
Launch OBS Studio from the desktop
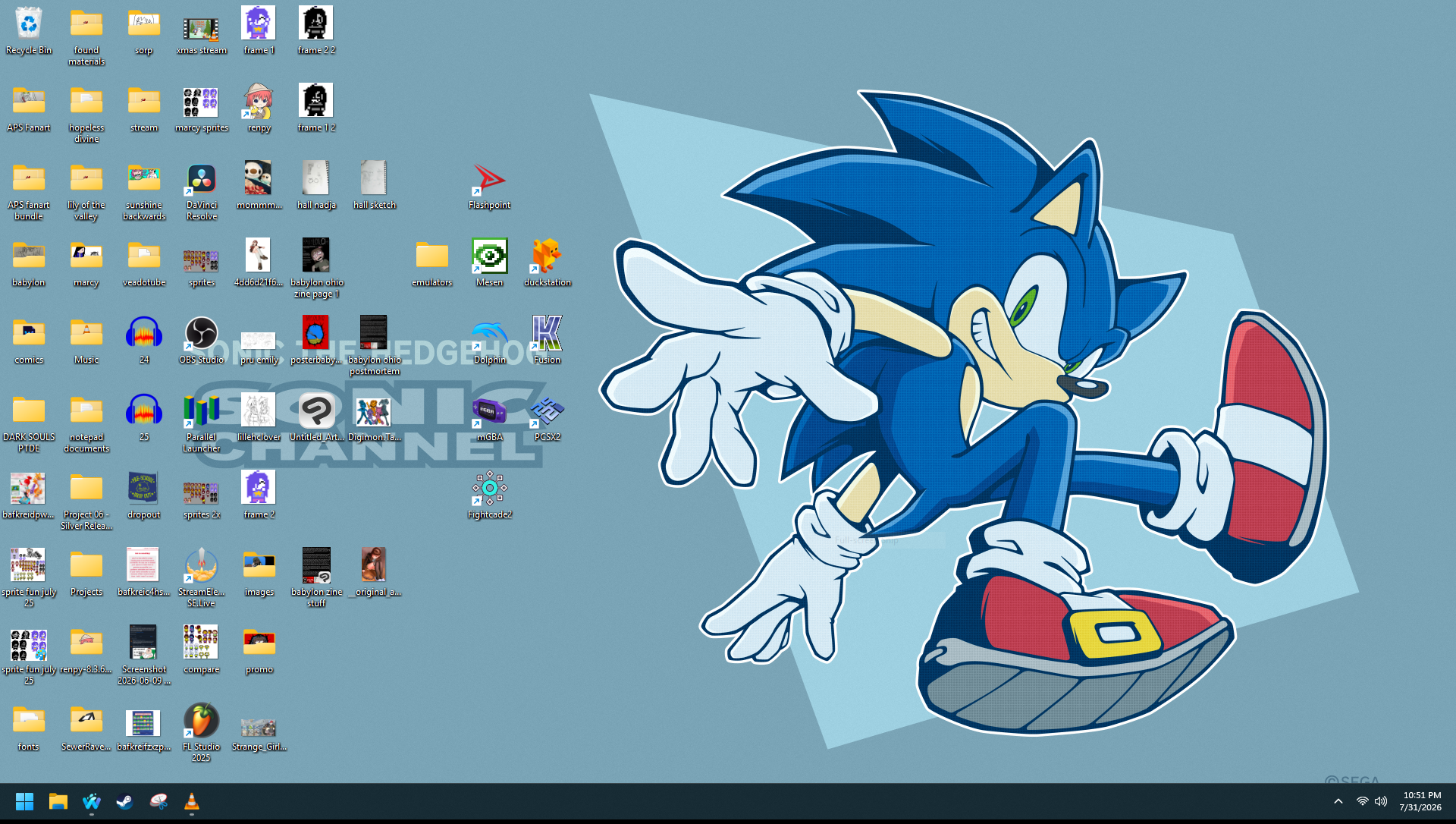(202, 340)
